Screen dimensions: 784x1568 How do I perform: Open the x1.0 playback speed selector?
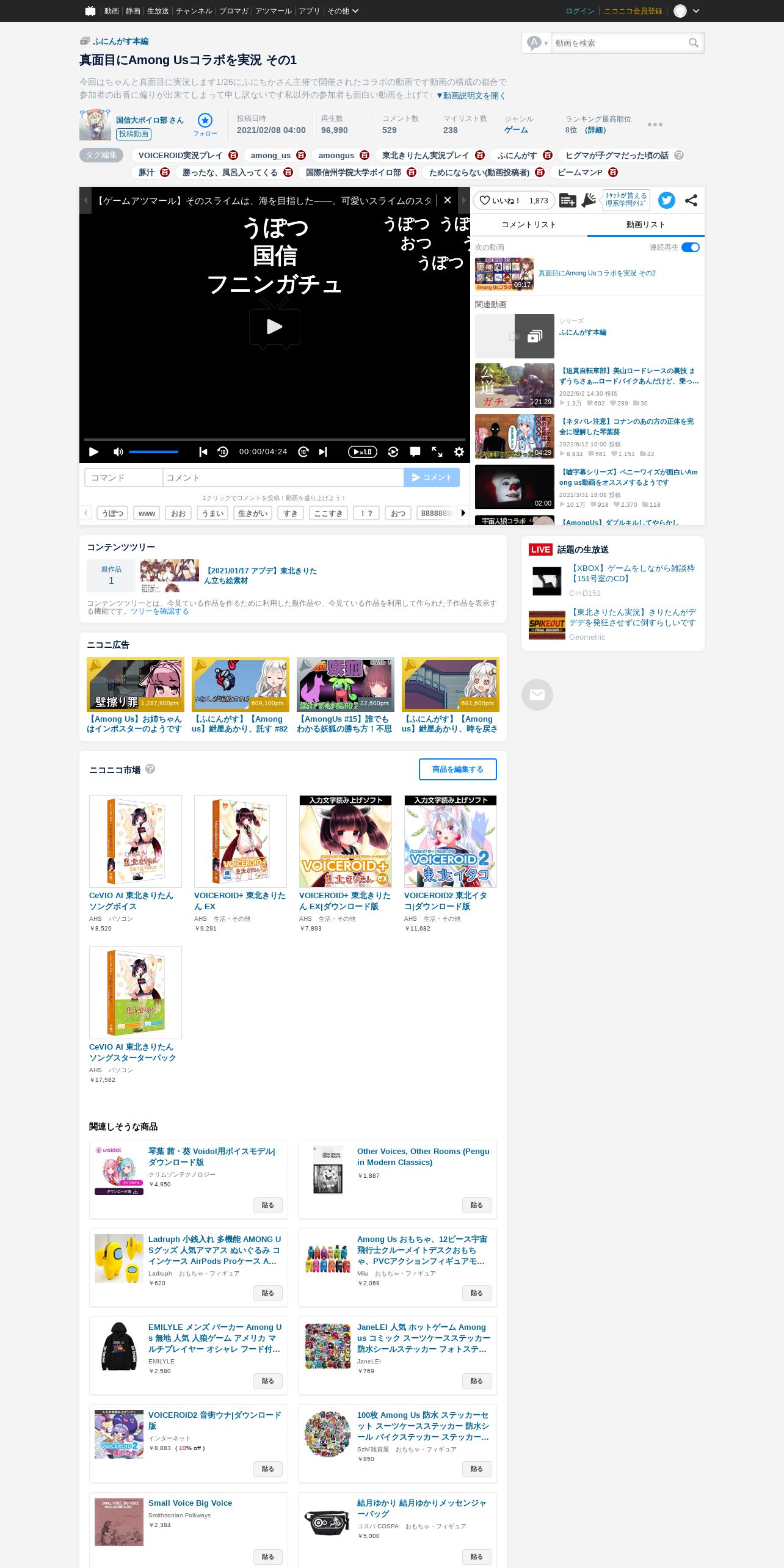point(362,452)
